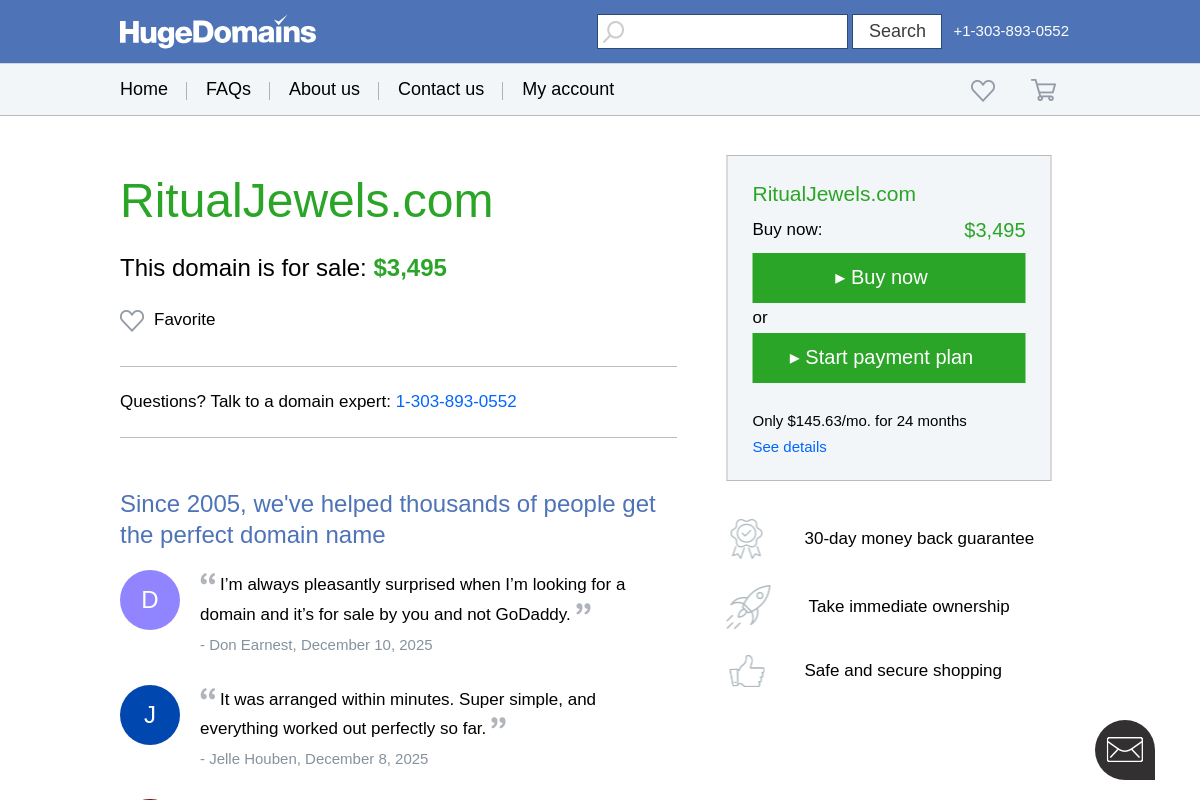Open the FAQs menu item

(x=228, y=89)
